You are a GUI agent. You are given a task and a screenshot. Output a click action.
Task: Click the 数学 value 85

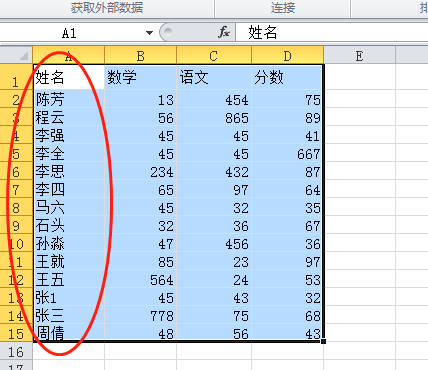pos(140,262)
